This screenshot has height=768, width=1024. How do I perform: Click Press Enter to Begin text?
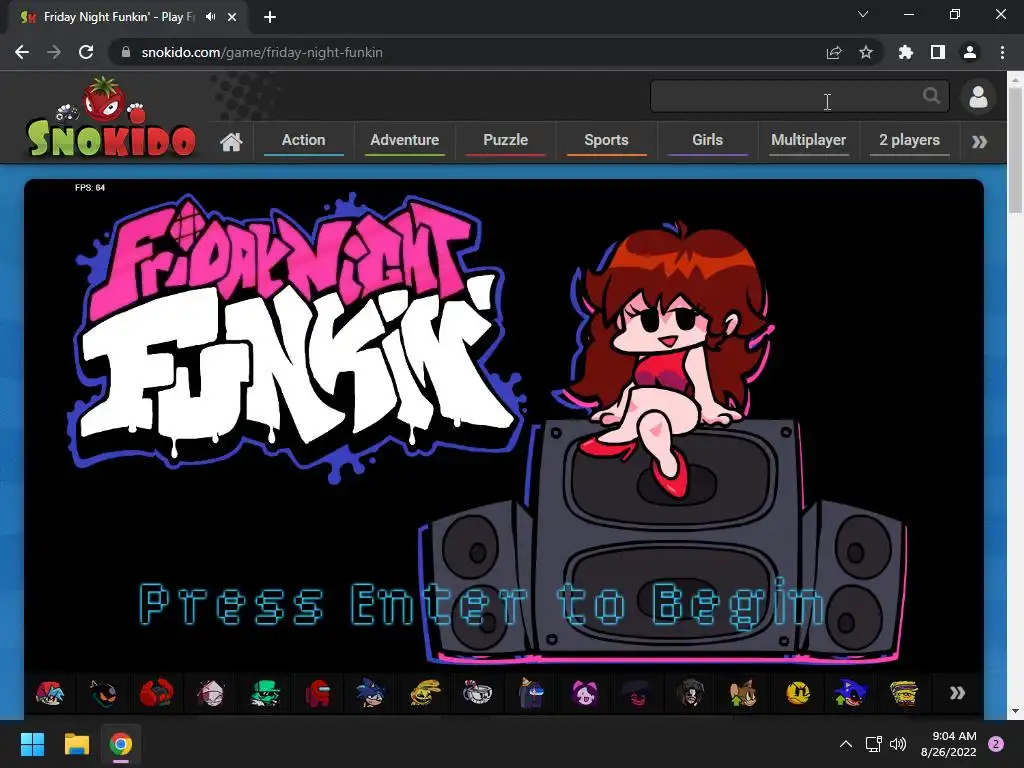pos(482,604)
